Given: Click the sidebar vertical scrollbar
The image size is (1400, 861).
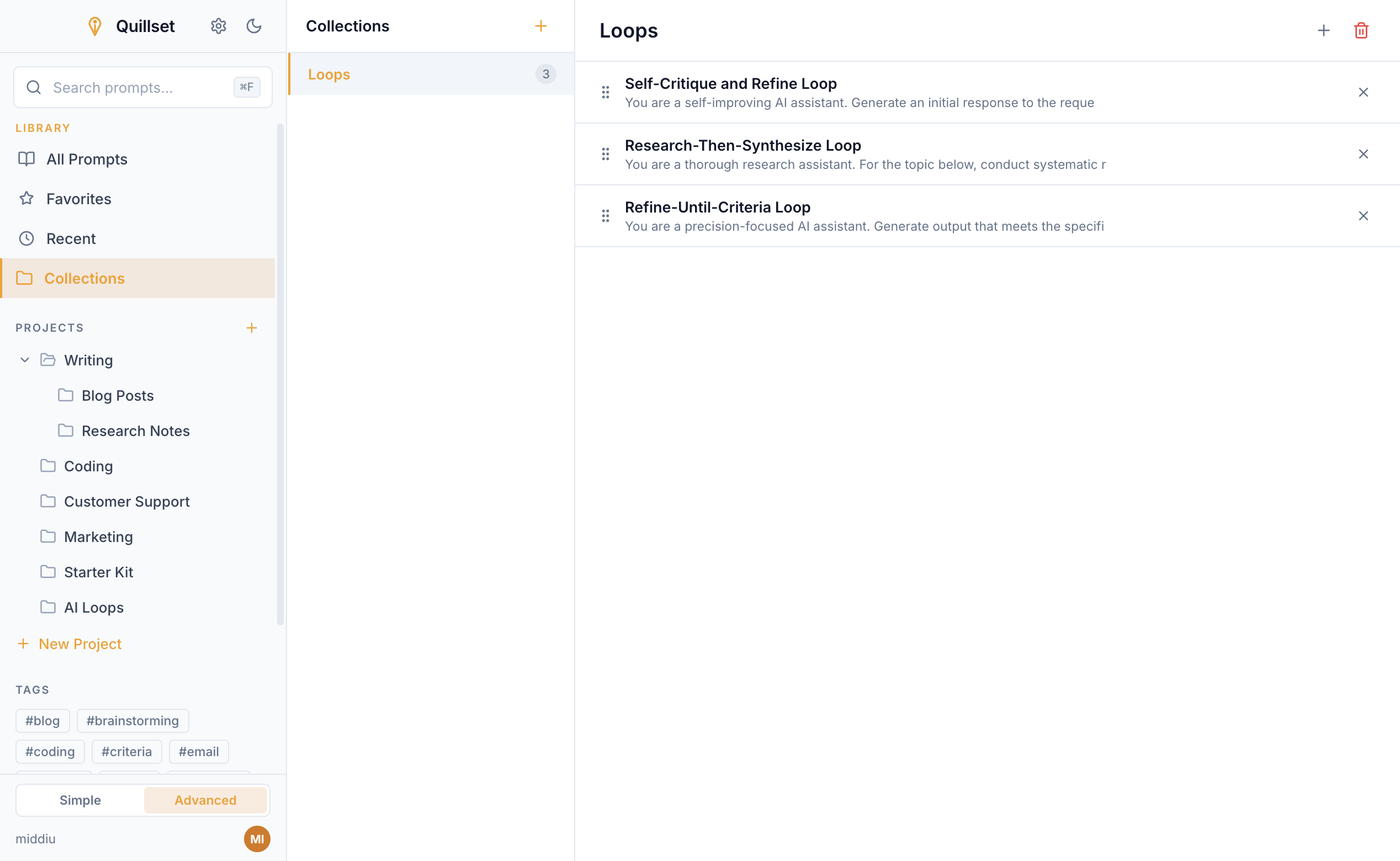Looking at the screenshot, I should pyautogui.click(x=280, y=374).
